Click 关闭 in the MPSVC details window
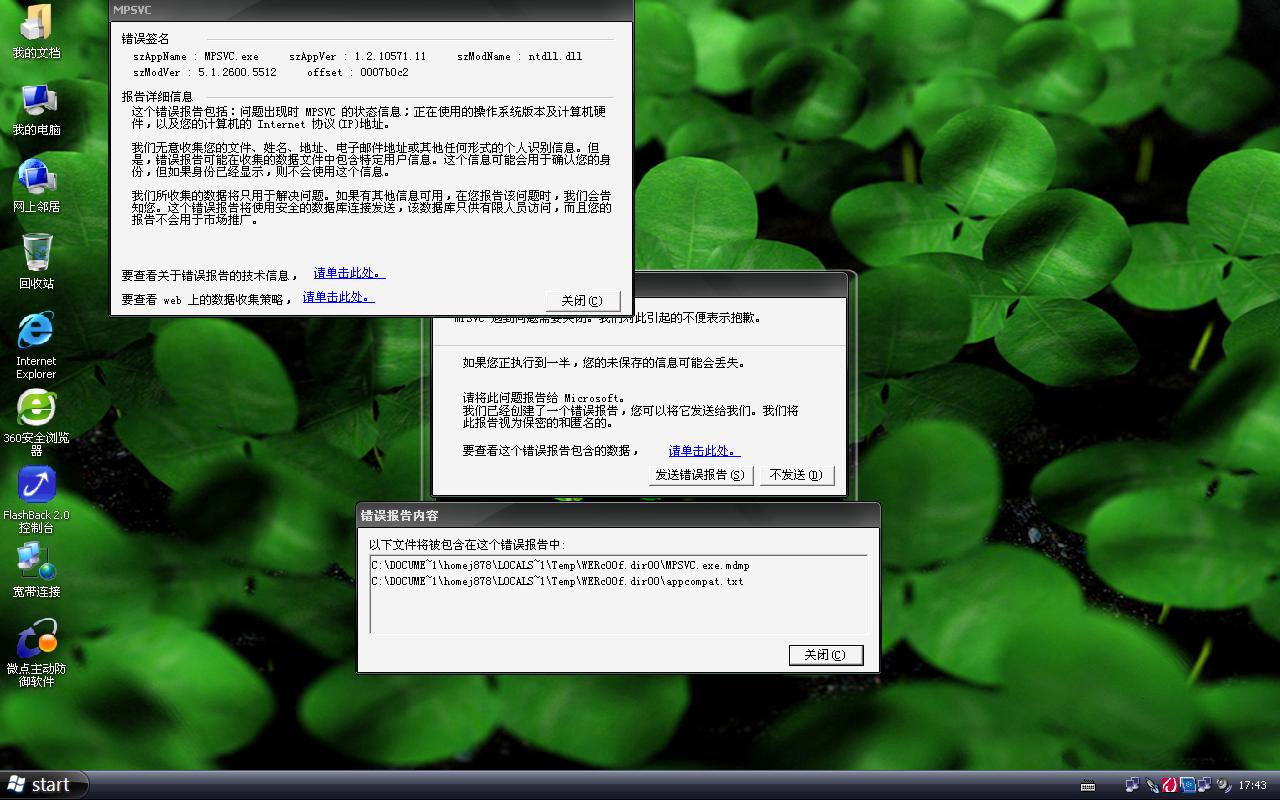This screenshot has height=800, width=1280. tap(583, 301)
